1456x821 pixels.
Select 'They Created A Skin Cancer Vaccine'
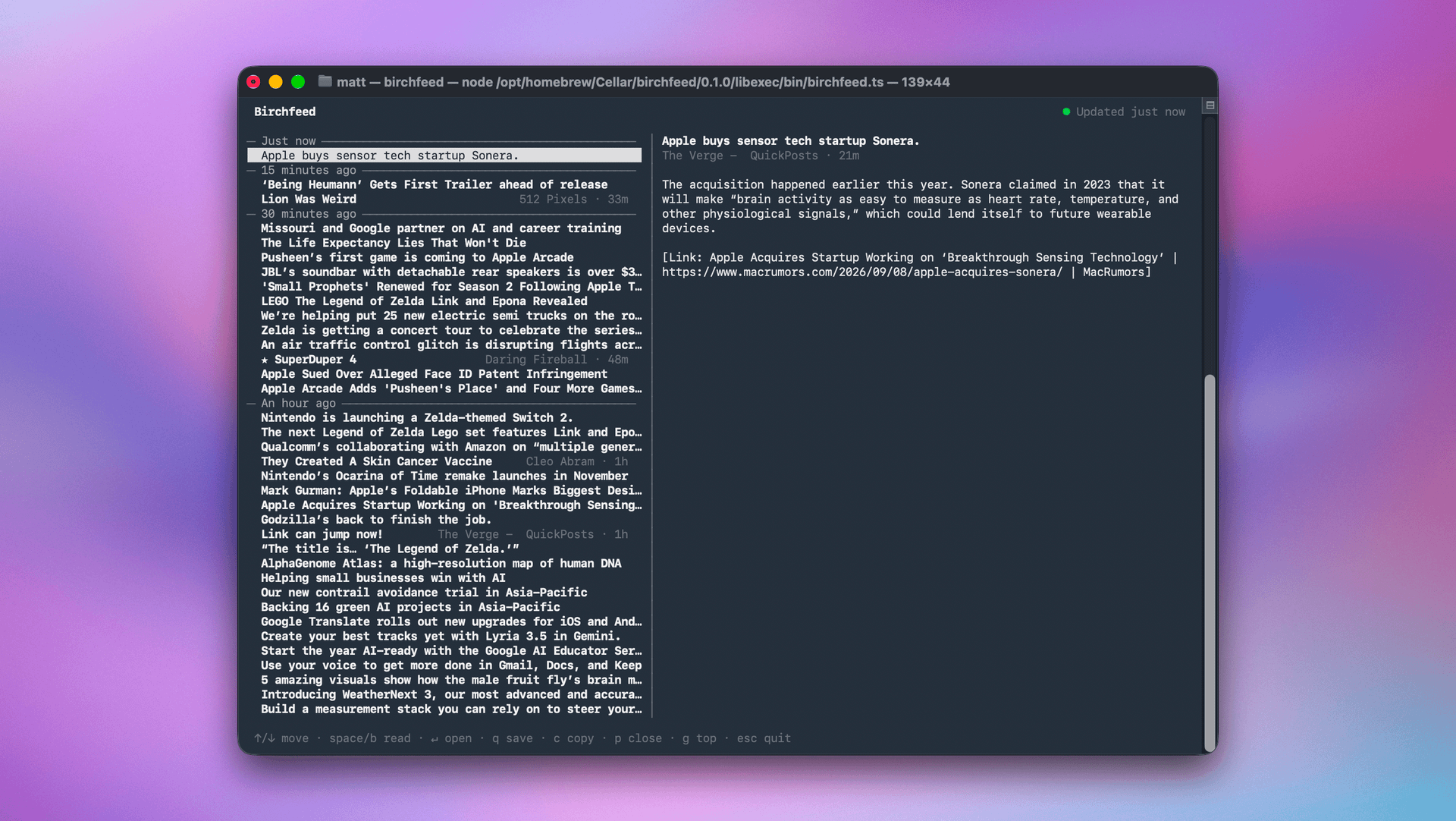pyautogui.click(x=376, y=461)
